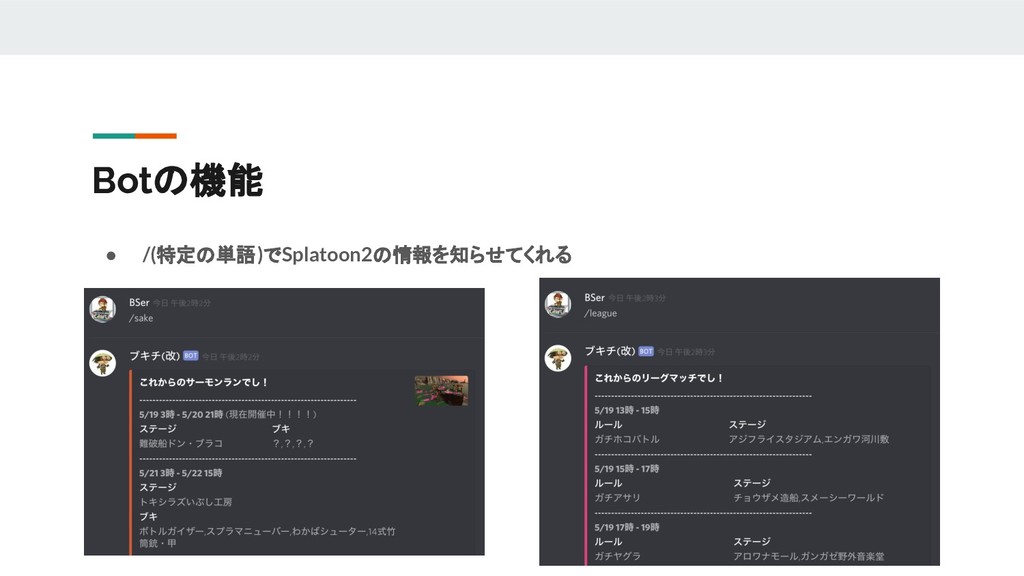Open the salmon run stage thumbnail image
This screenshot has height=576, width=1024.
[x=441, y=391]
